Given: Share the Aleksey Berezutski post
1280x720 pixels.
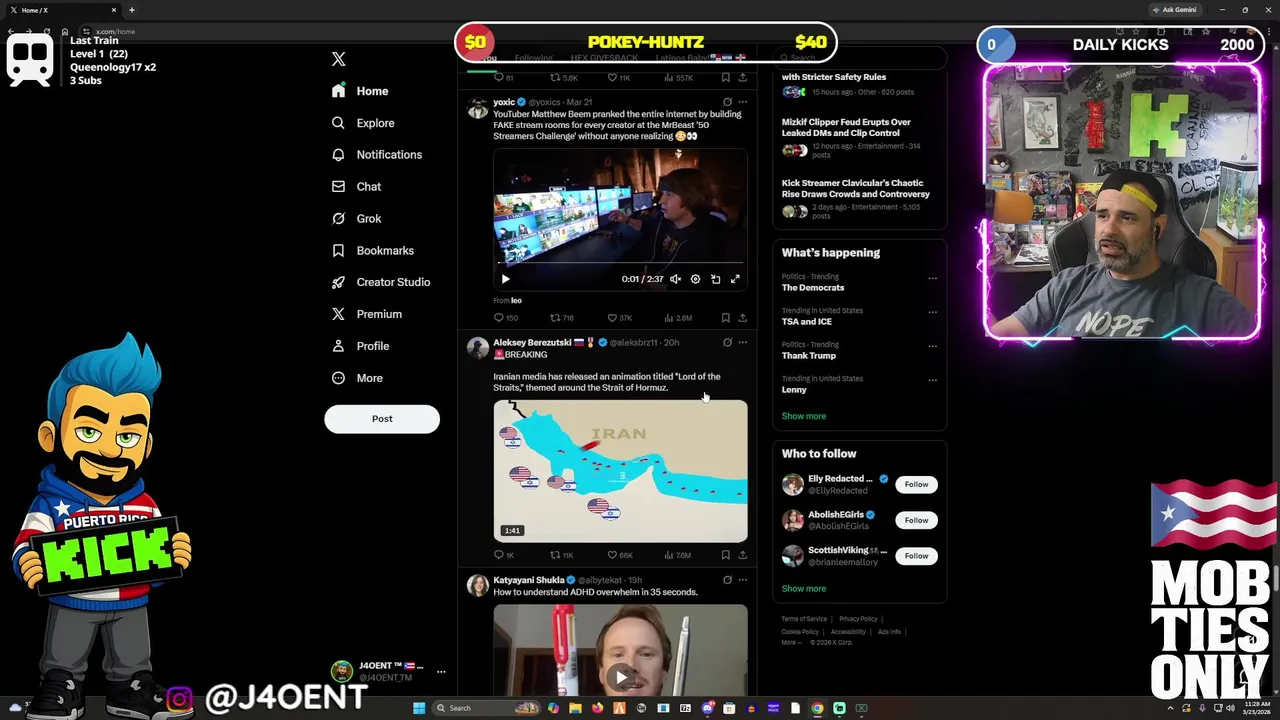Looking at the screenshot, I should [x=742, y=555].
